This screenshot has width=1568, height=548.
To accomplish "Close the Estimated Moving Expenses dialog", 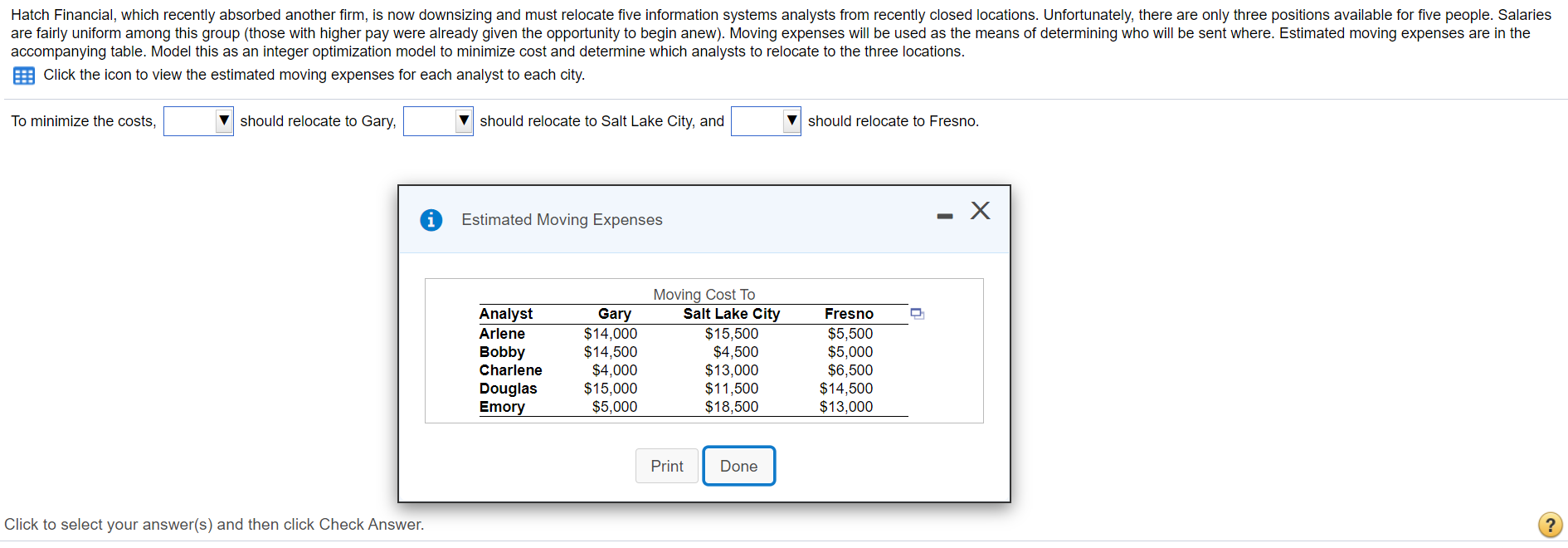I will pyautogui.click(x=981, y=211).
